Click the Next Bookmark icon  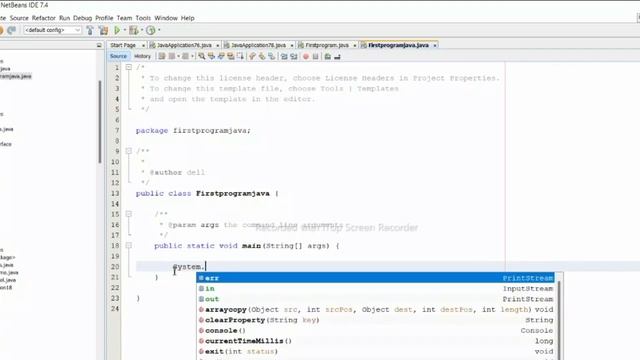pos(262,56)
